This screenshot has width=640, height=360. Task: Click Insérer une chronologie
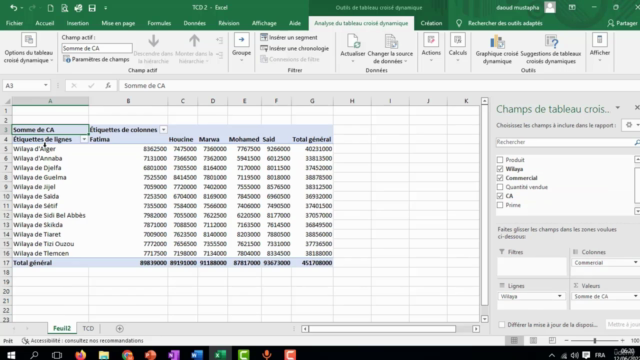294,49
